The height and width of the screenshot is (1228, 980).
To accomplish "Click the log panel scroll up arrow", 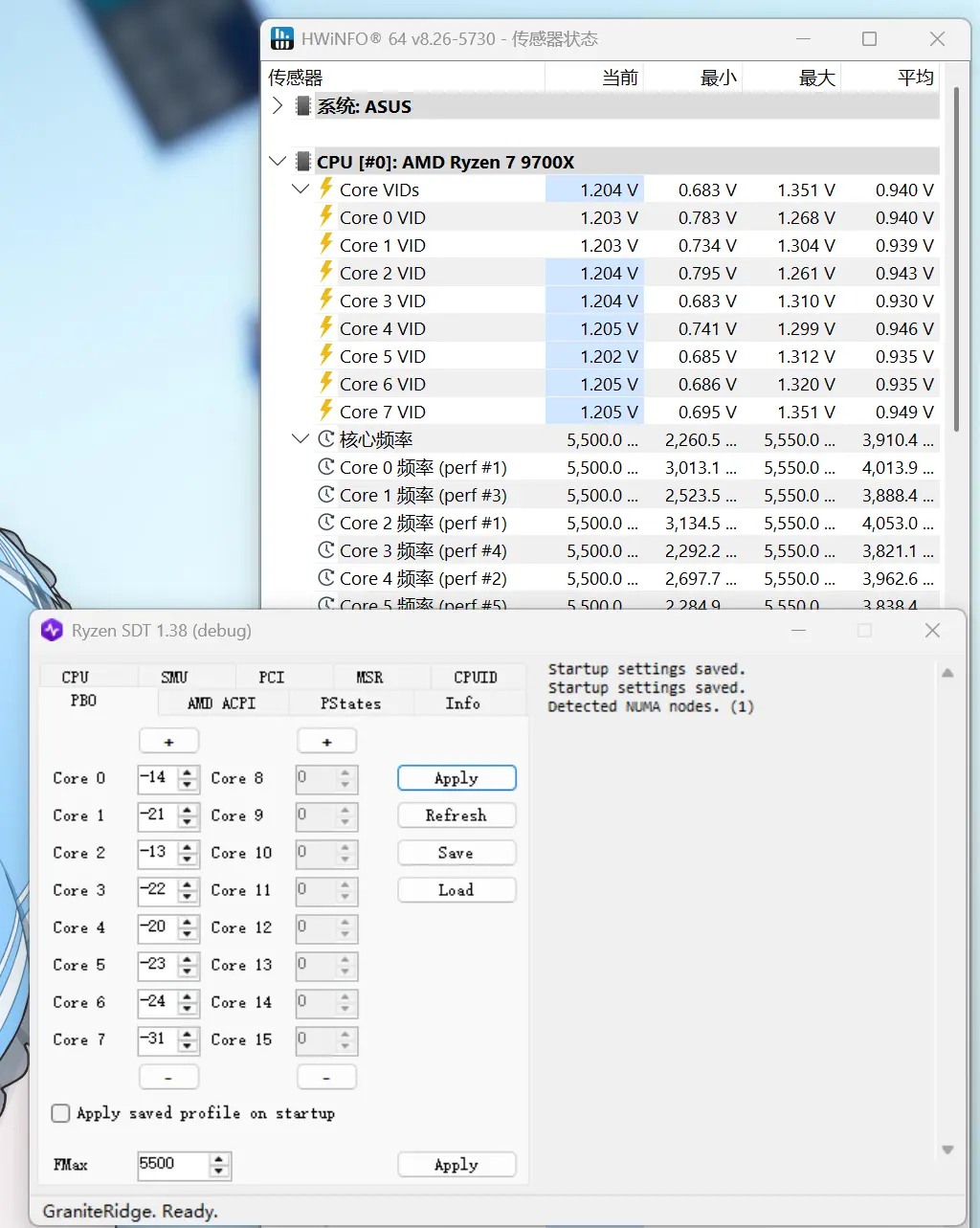I will point(947,673).
